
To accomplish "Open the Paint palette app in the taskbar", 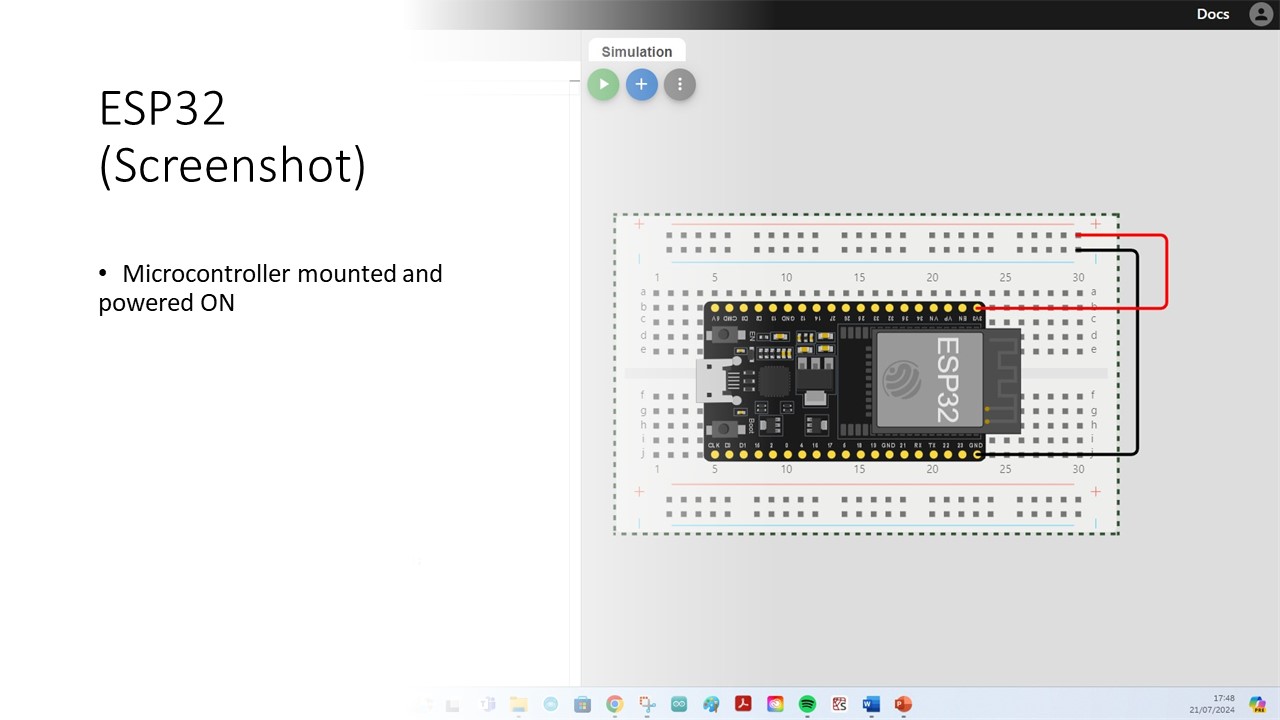I will (x=711, y=704).
